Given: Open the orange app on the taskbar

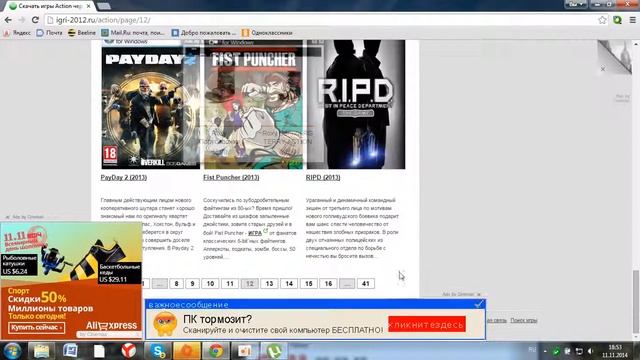Looking at the screenshot, I should (x=187, y=351).
